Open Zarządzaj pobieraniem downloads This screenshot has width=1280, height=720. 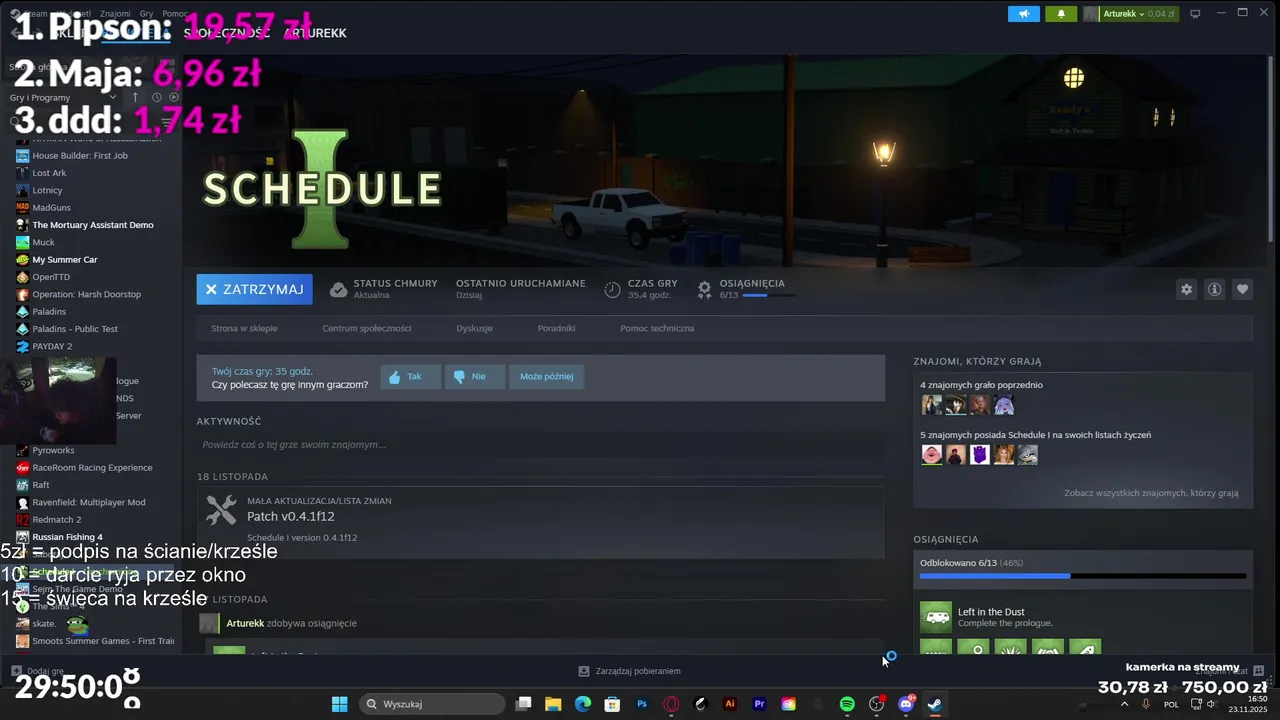pos(630,671)
